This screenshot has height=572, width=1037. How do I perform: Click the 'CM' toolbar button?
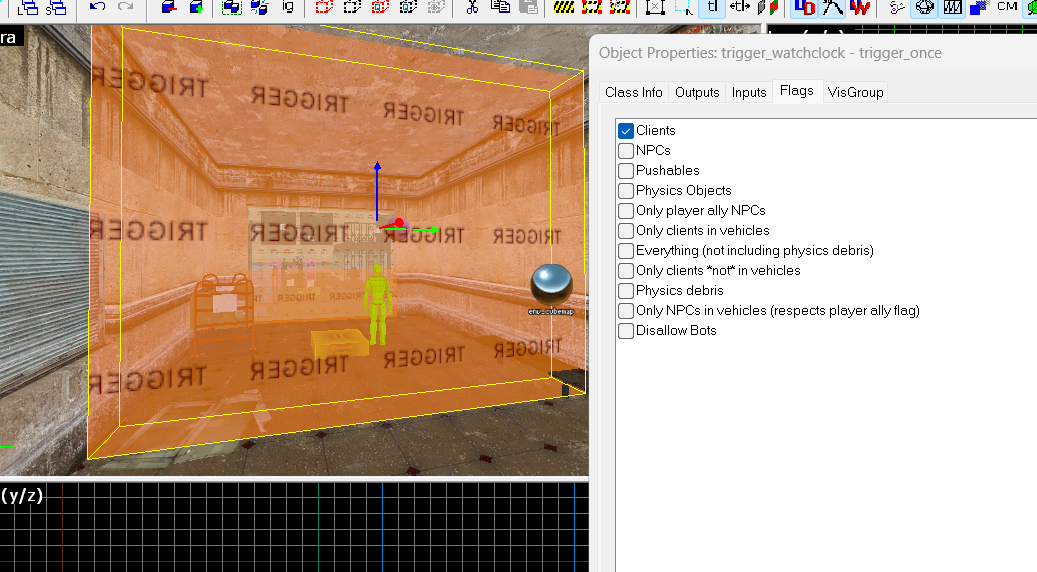pos(1006,7)
